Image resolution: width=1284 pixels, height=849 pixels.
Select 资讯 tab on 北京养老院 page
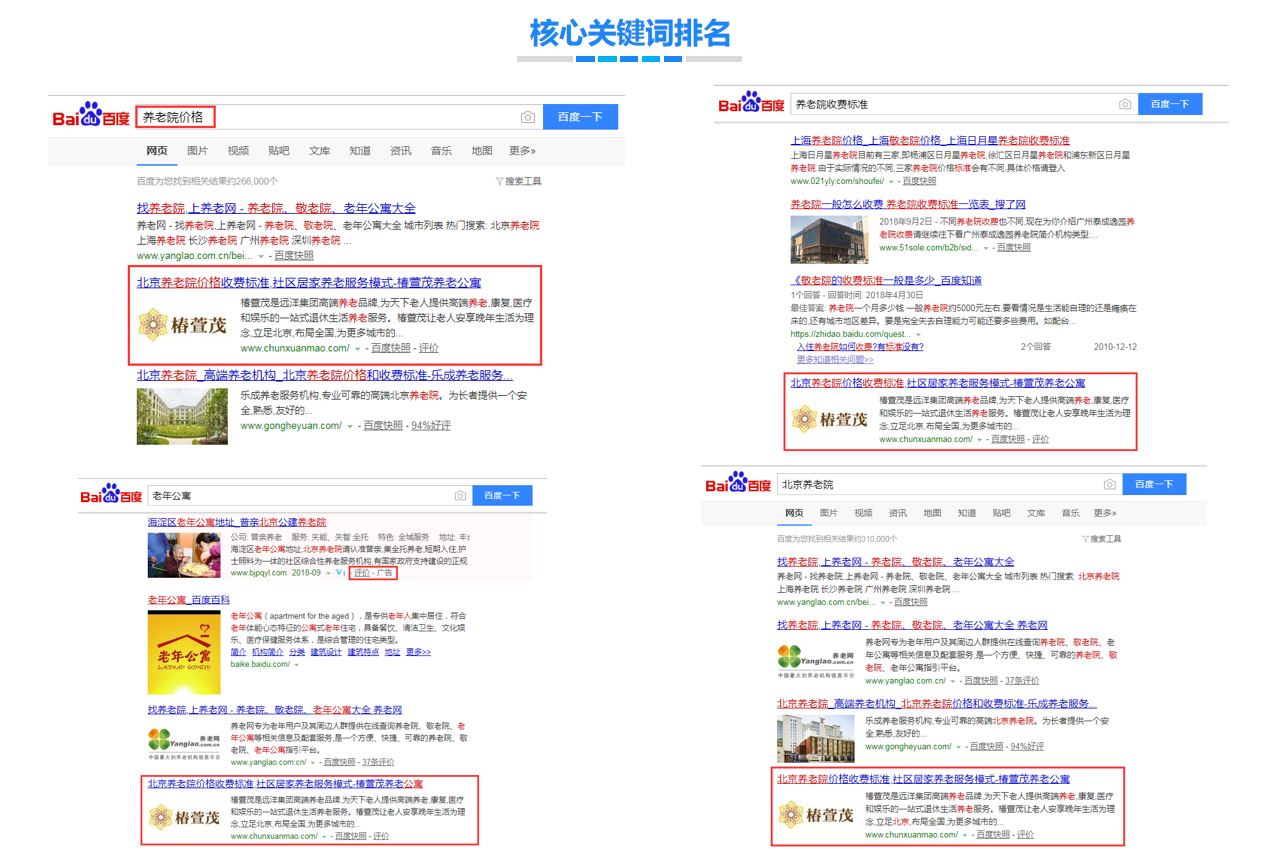[x=898, y=513]
